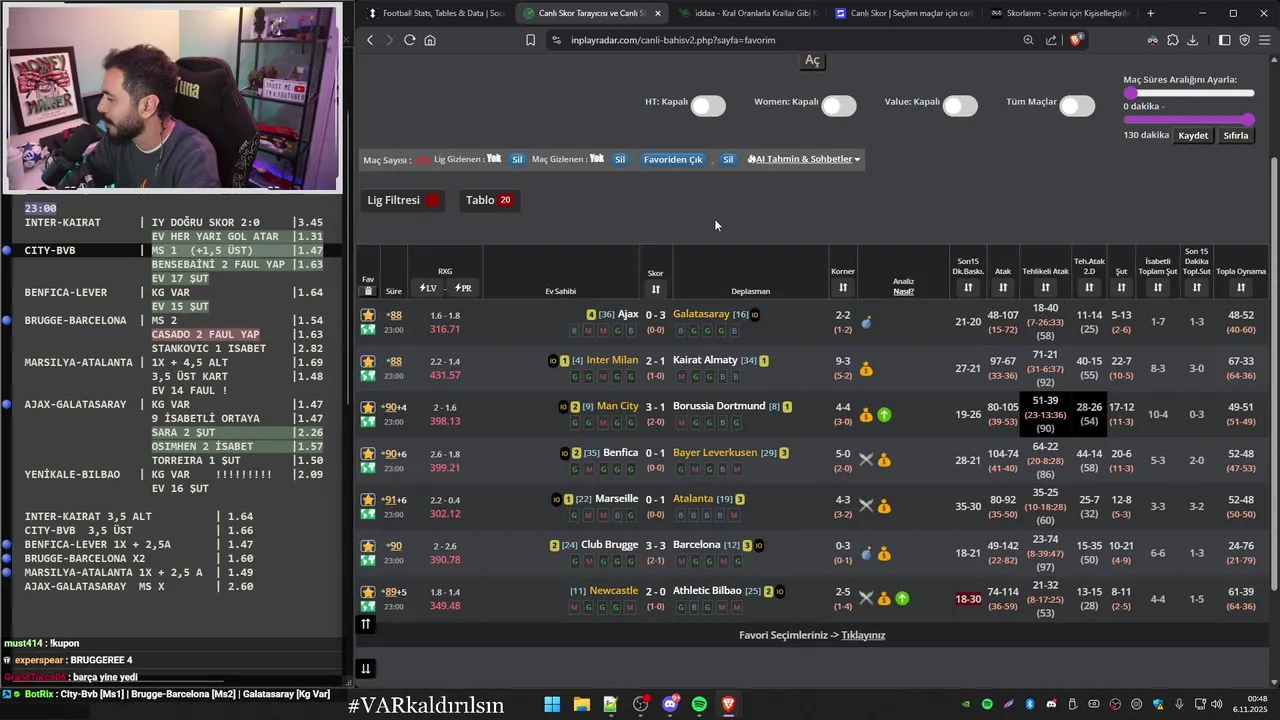Click Sıfırla reset button
1280x720 pixels.
[x=1236, y=135]
